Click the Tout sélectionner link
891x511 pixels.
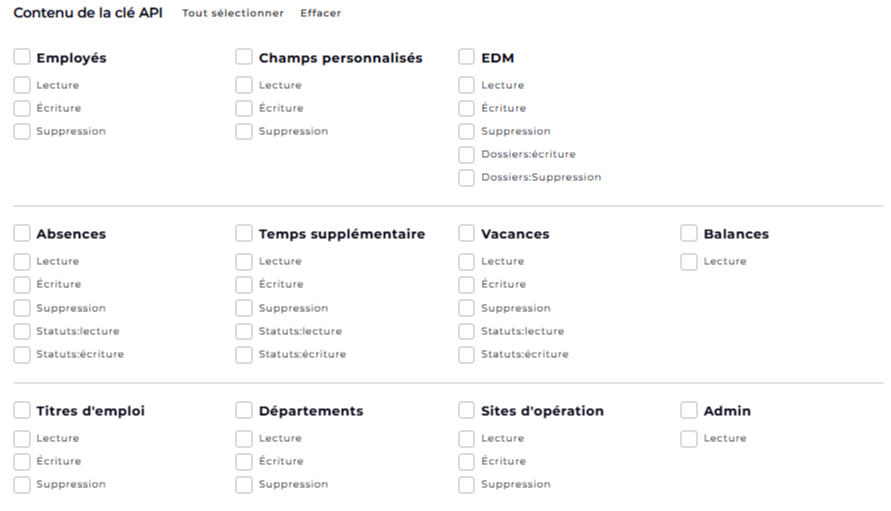point(232,13)
